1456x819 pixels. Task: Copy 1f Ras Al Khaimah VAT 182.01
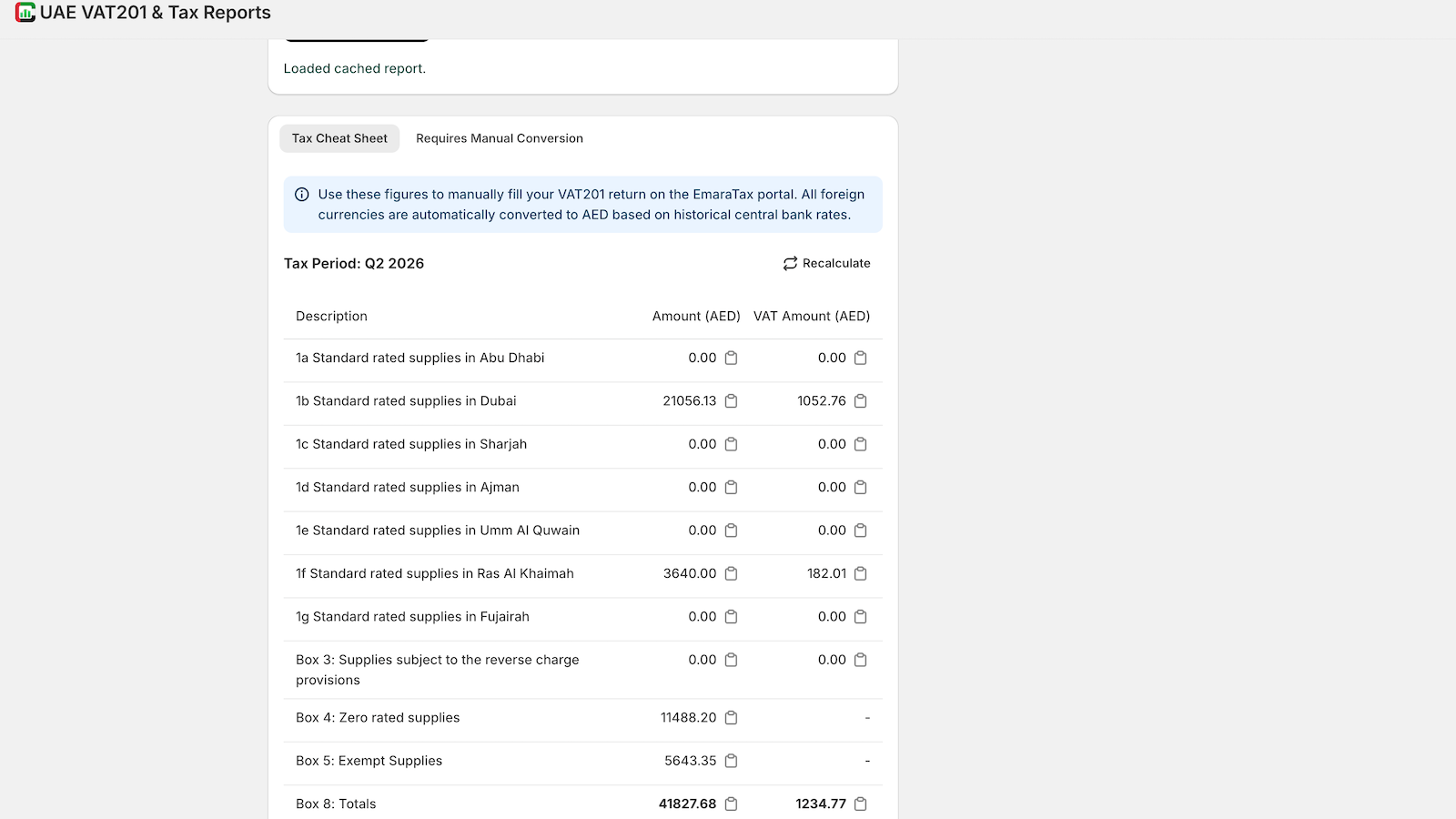(861, 573)
